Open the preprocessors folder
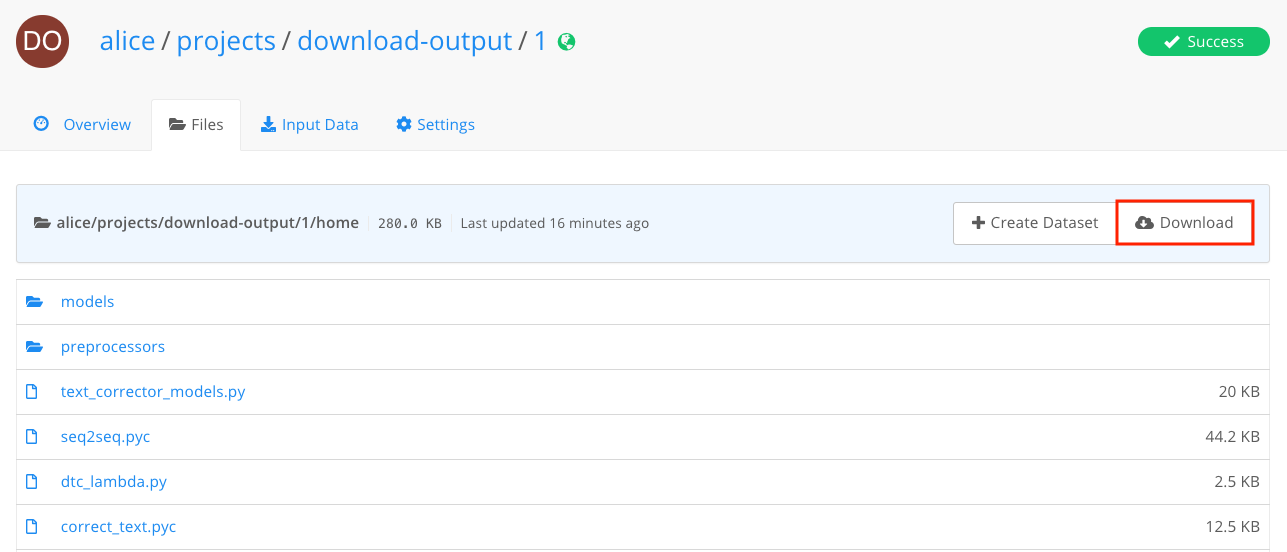Image resolution: width=1287 pixels, height=552 pixels. pyautogui.click(x=113, y=347)
